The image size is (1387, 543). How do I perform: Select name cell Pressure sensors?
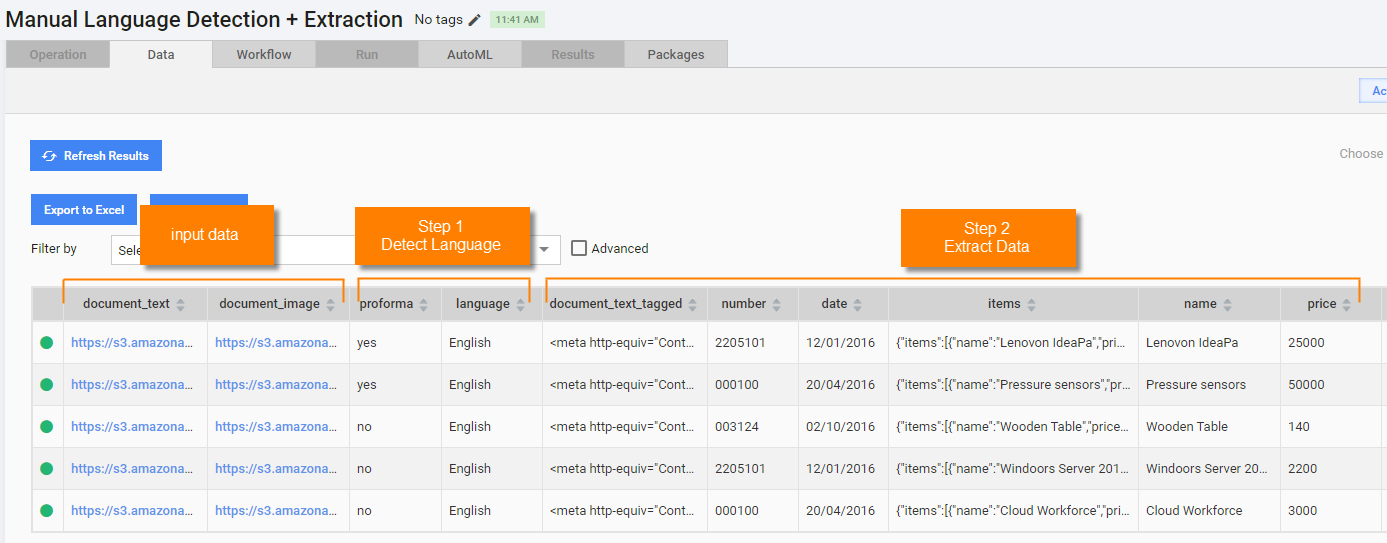tap(1209, 384)
